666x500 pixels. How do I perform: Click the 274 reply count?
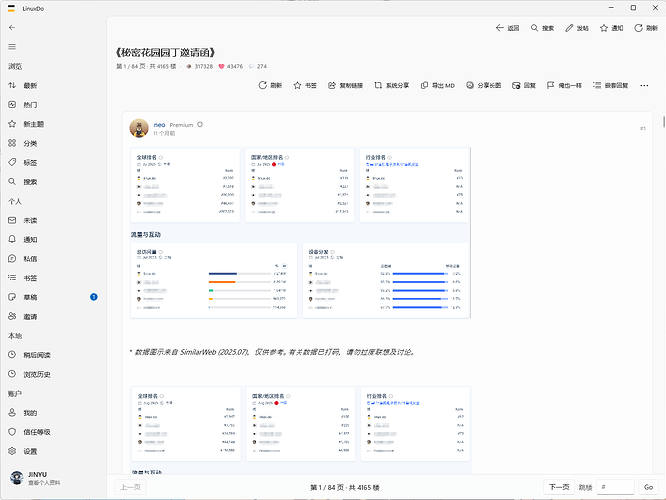(258, 66)
